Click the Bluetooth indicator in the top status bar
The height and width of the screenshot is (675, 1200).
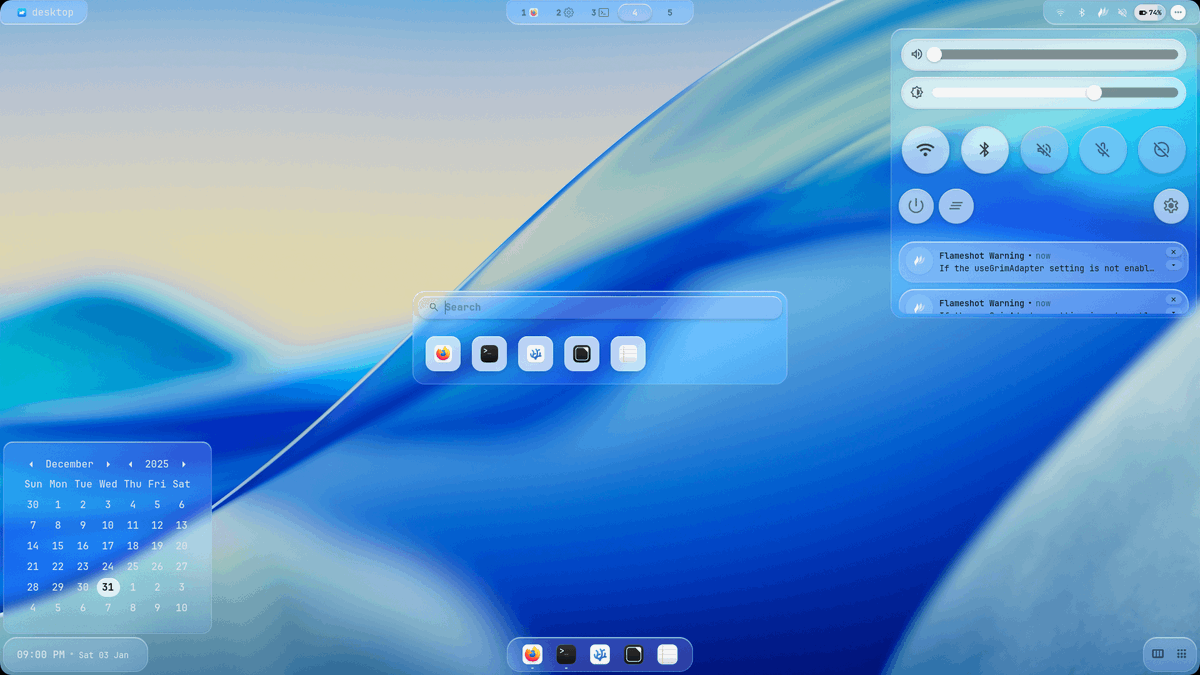coord(1081,13)
